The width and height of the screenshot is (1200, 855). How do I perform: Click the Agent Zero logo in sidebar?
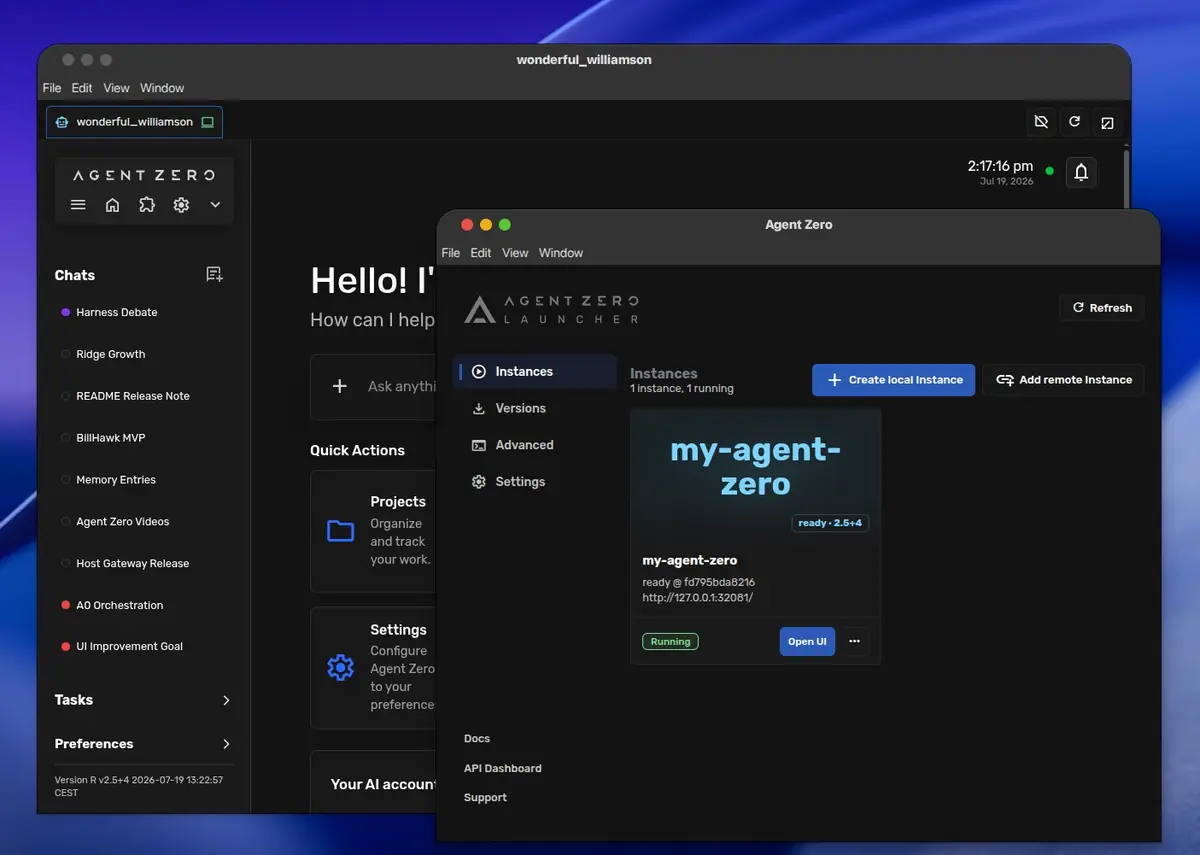point(143,175)
